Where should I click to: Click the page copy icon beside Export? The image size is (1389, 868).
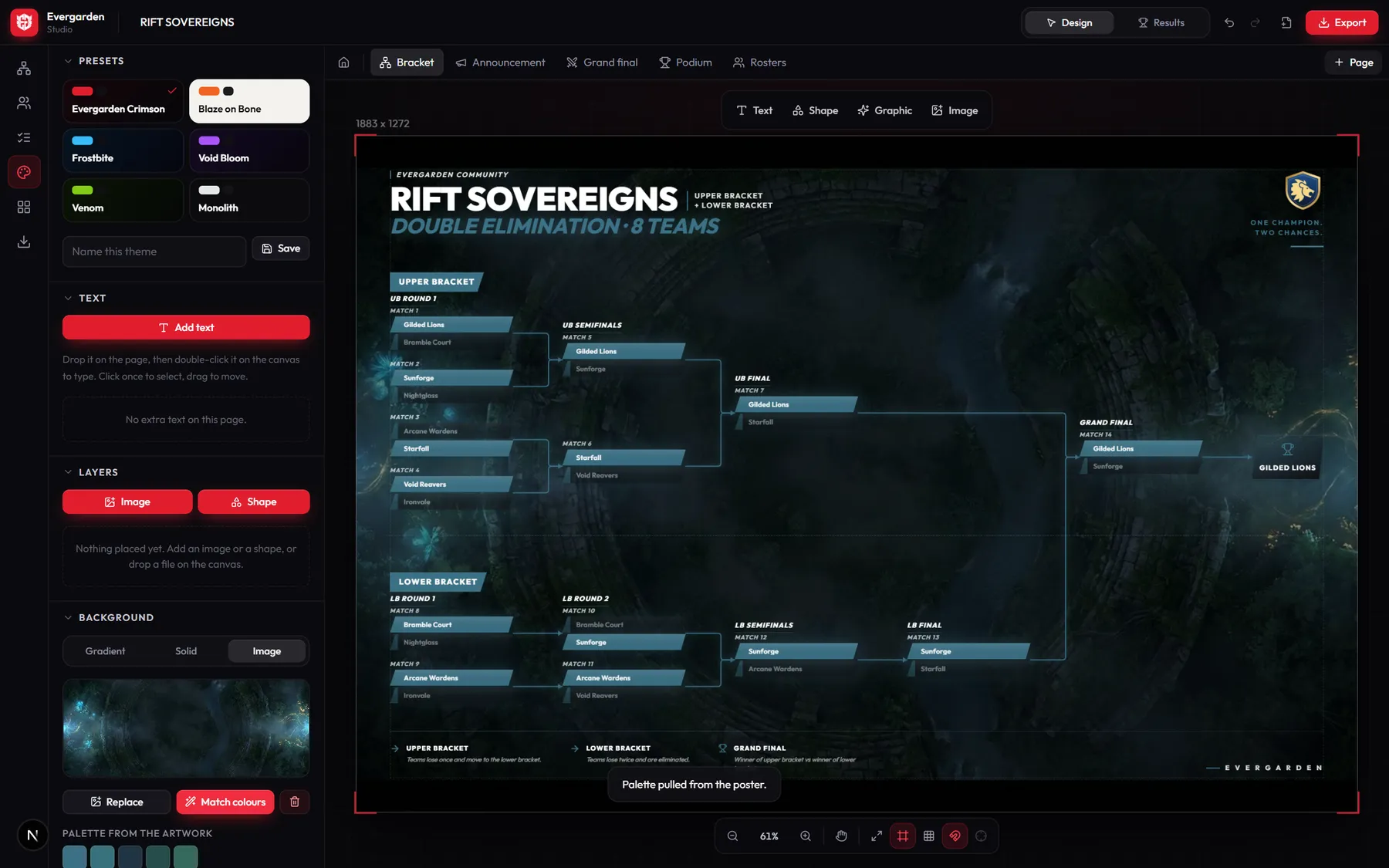[1286, 22]
